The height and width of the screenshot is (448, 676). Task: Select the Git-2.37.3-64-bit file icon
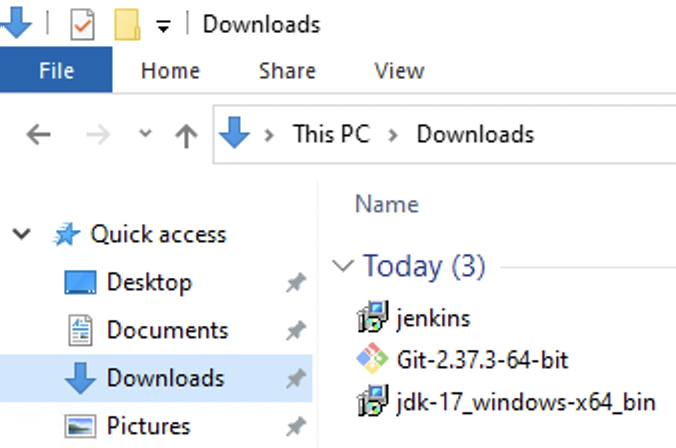[371, 359]
